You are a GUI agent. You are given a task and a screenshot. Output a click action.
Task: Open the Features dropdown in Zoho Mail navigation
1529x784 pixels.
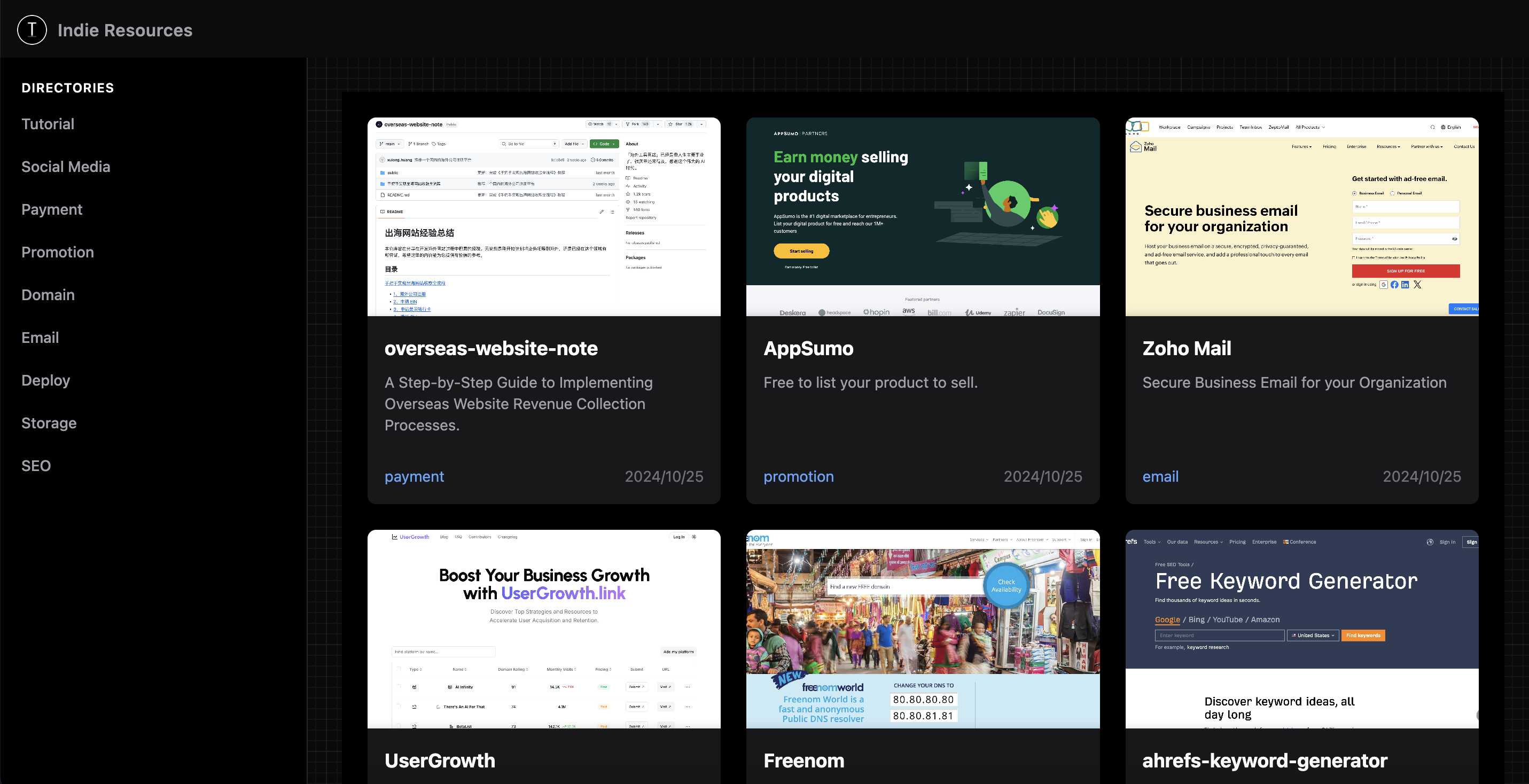pos(1301,146)
